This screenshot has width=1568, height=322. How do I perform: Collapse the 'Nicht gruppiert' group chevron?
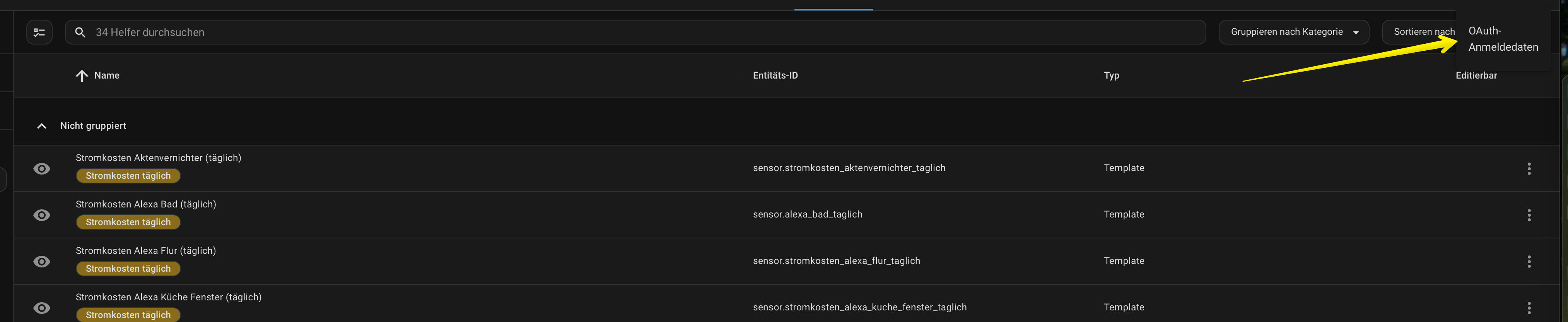pyautogui.click(x=41, y=126)
